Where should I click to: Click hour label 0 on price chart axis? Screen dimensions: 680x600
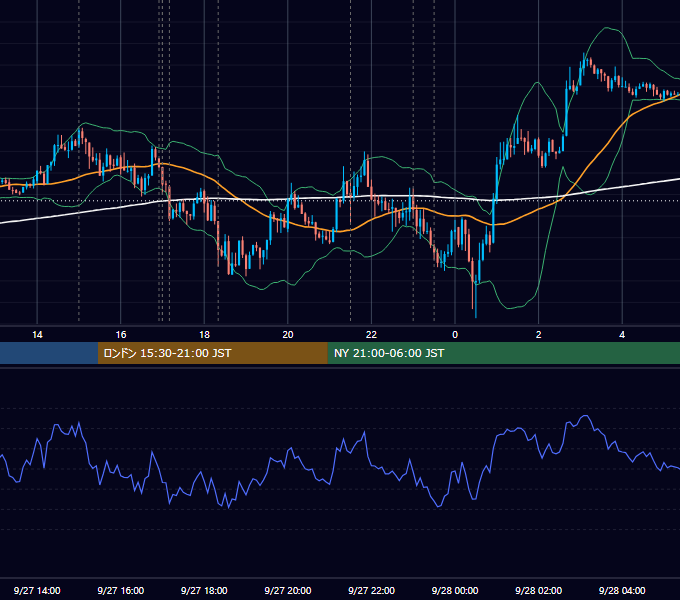pos(455,335)
